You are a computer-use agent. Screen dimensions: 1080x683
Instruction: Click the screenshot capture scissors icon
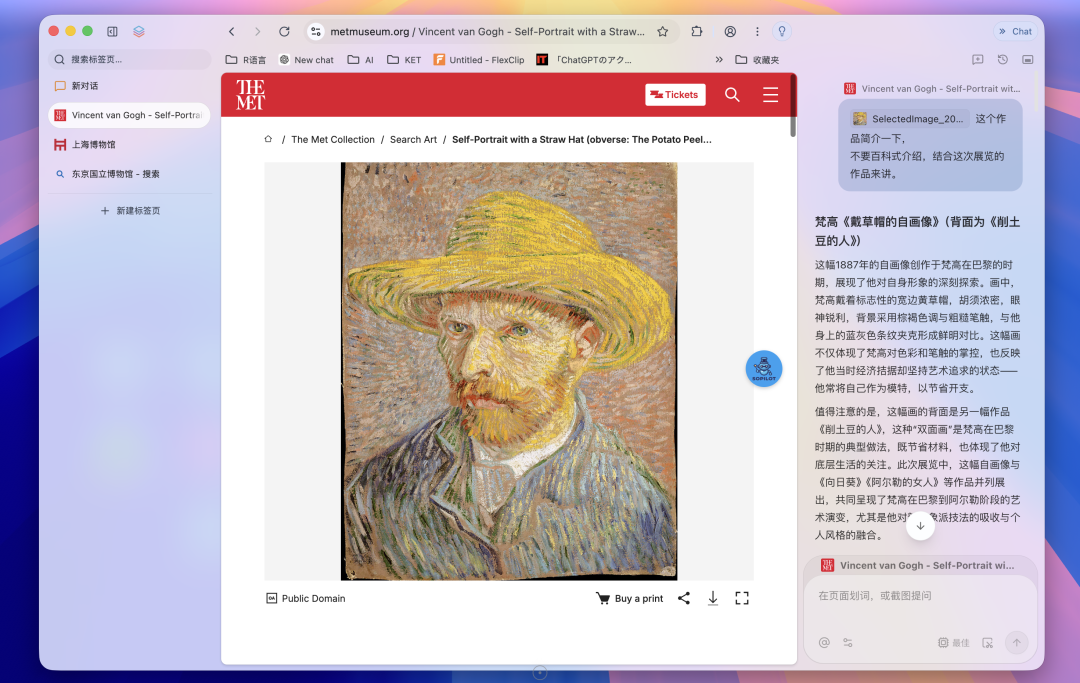tap(988, 642)
